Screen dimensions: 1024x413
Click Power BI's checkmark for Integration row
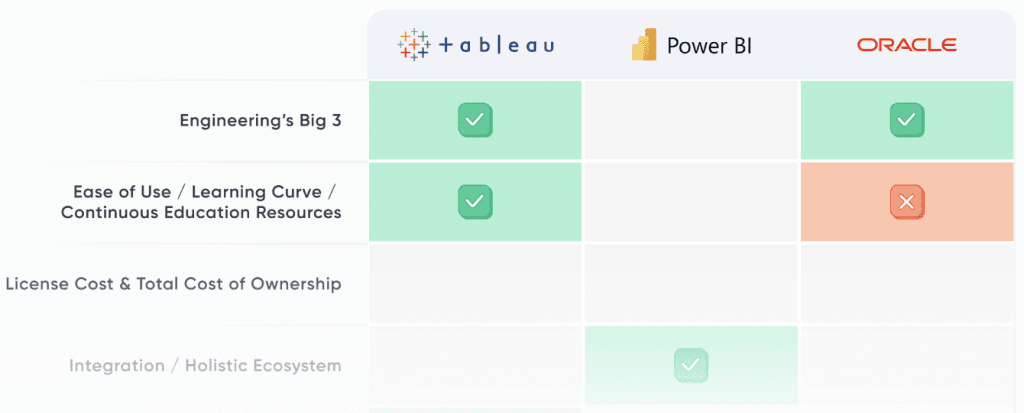[690, 365]
